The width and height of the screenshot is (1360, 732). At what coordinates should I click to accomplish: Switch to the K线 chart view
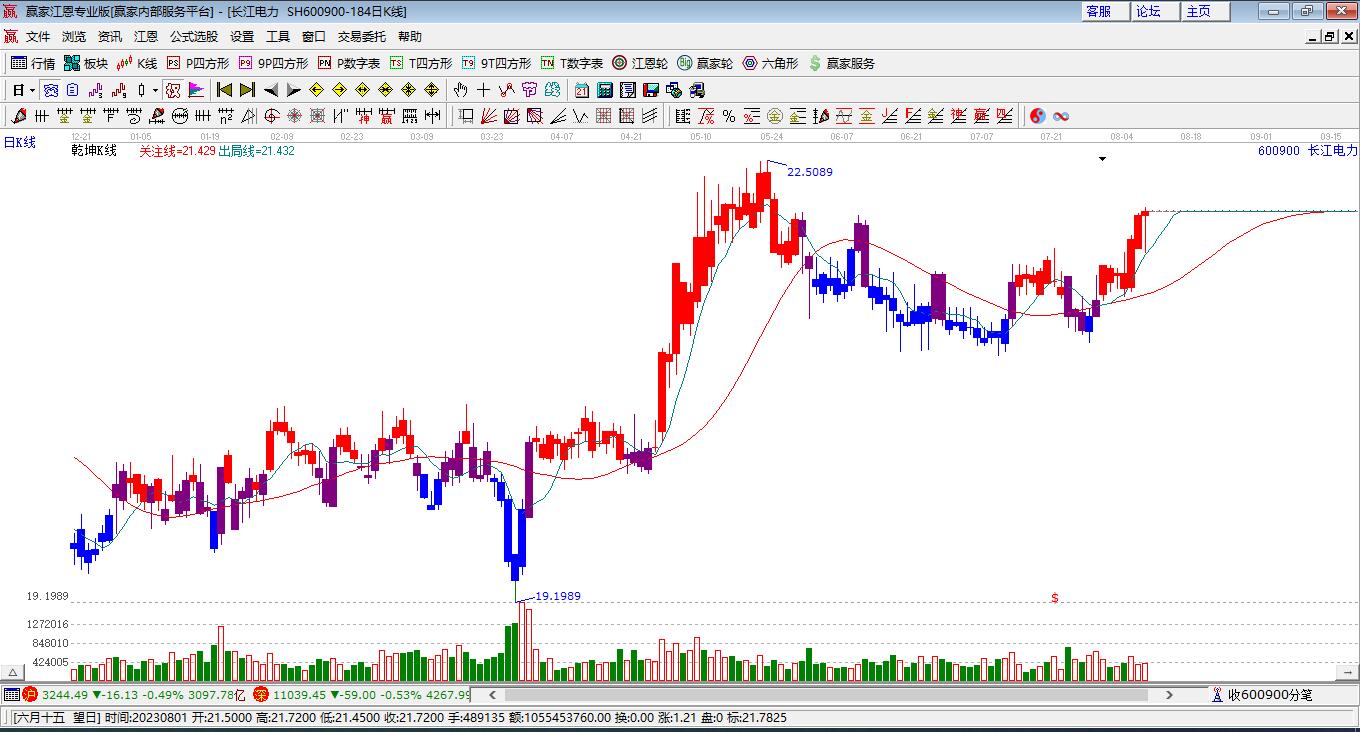pos(137,63)
